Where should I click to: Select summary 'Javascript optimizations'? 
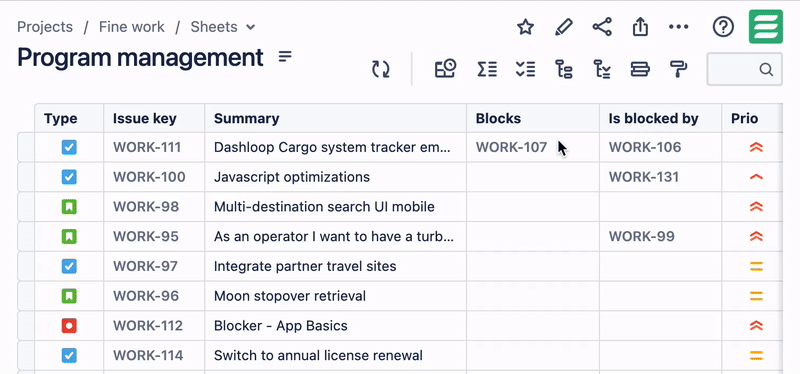[x=292, y=177]
